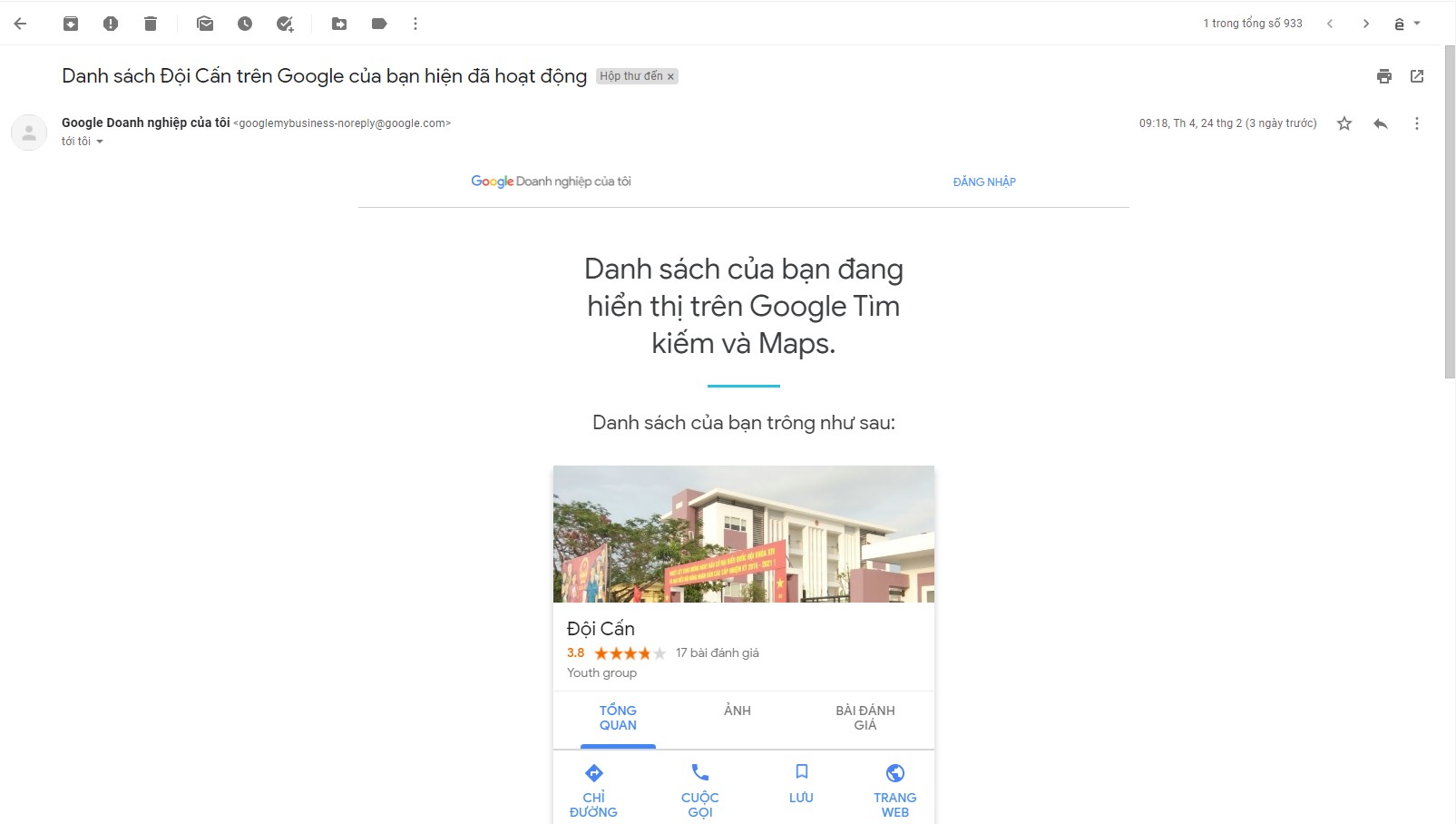Apply a label to this email
This screenshot has width=1456, height=824.
pos(379,24)
